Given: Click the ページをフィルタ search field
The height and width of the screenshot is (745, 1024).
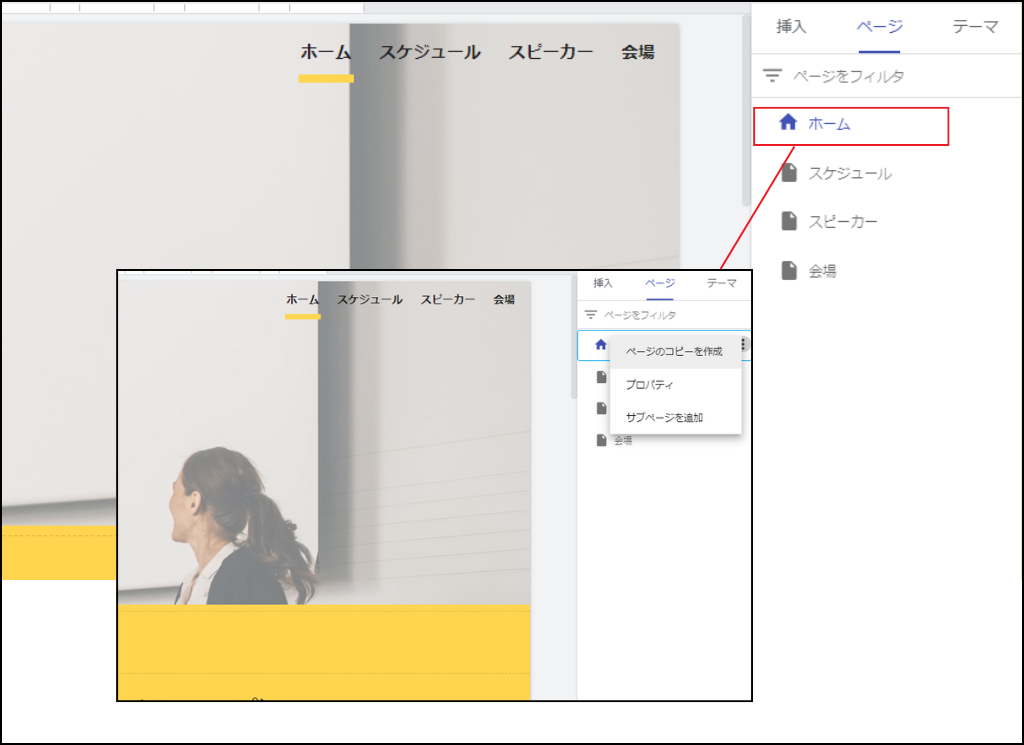Looking at the screenshot, I should pyautogui.click(x=850, y=73).
